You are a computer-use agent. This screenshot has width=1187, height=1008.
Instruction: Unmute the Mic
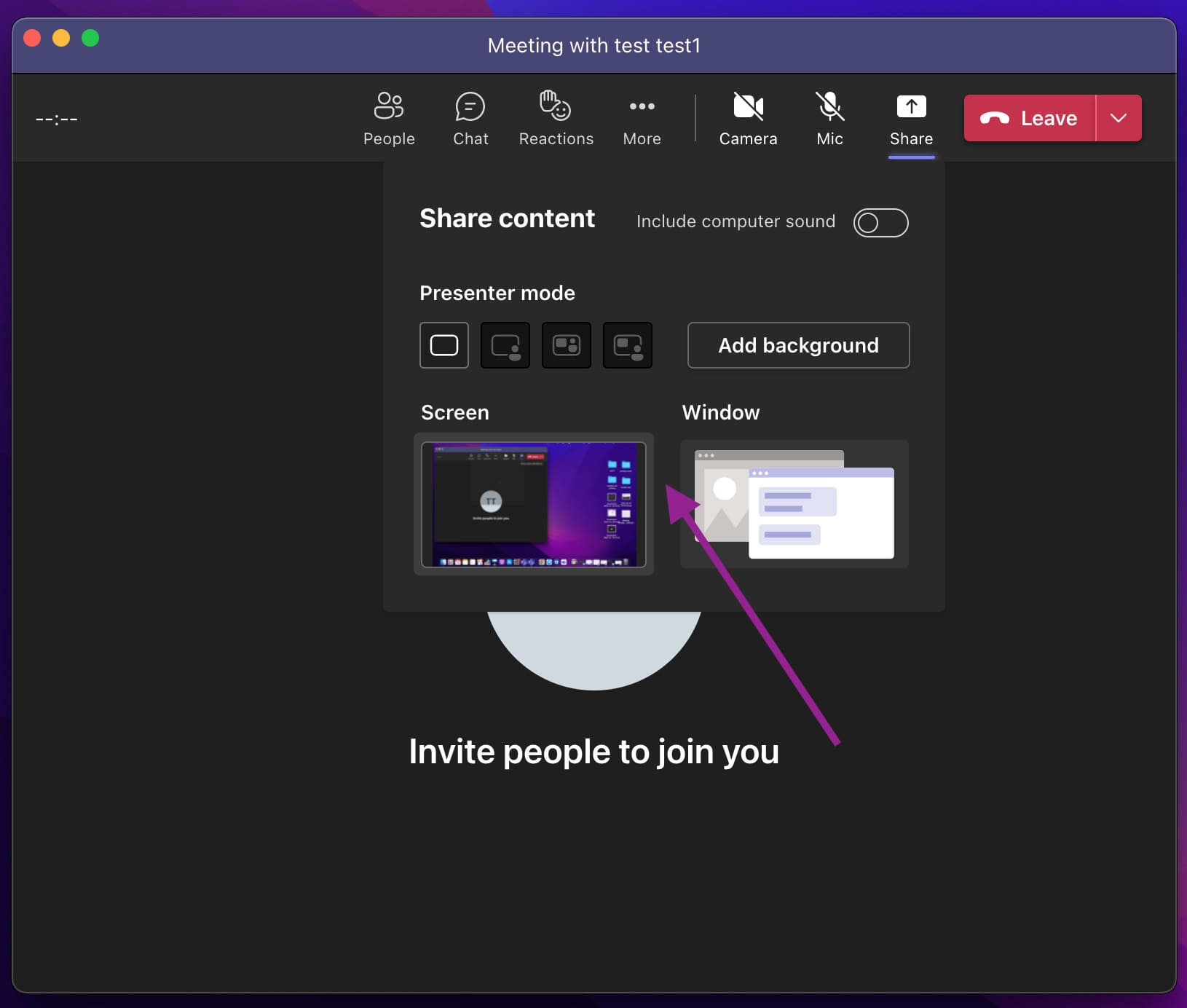pyautogui.click(x=829, y=119)
